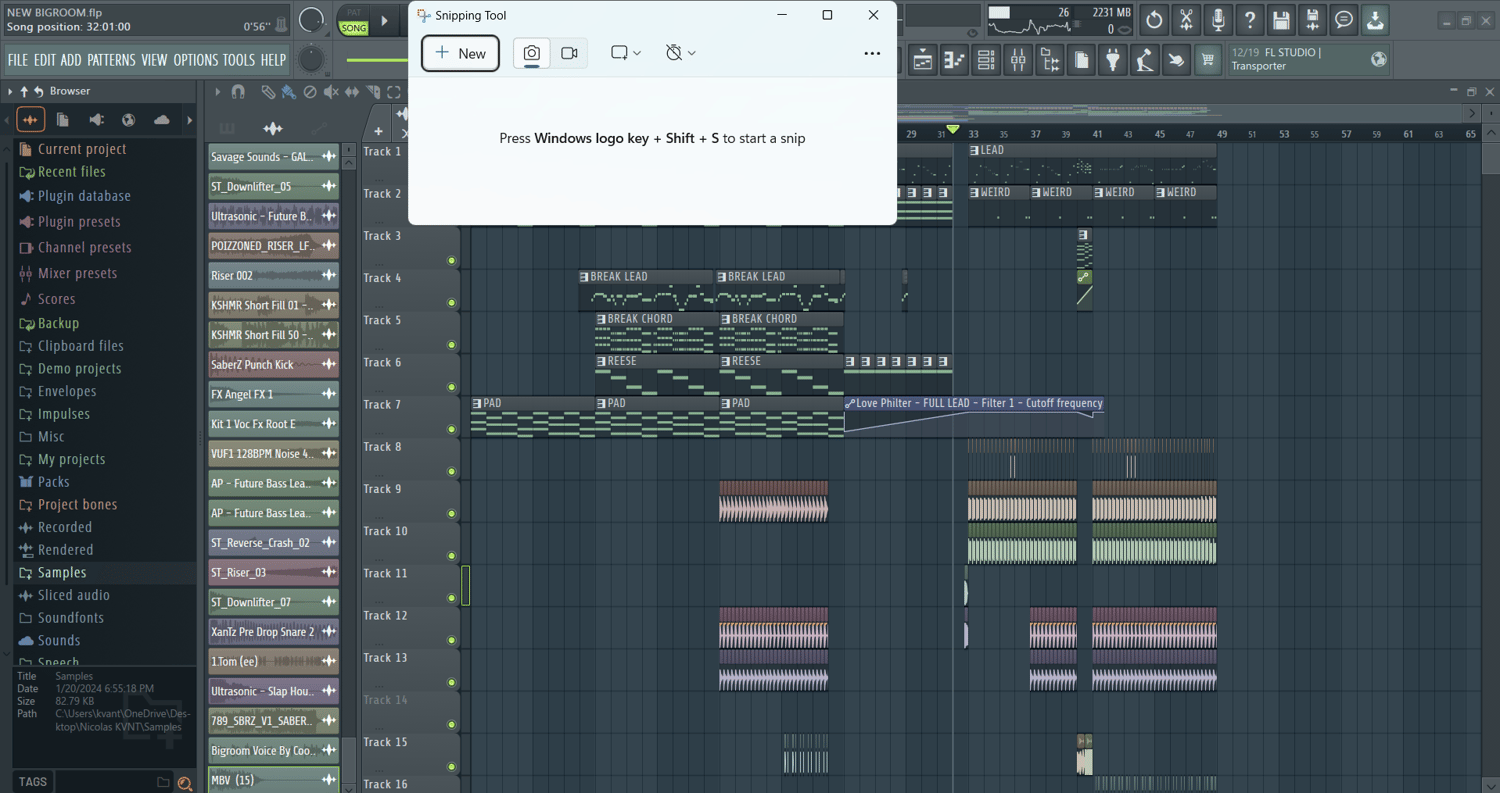Click the content library download icon
Image resolution: width=1500 pixels, height=793 pixels.
pyautogui.click(x=1375, y=20)
